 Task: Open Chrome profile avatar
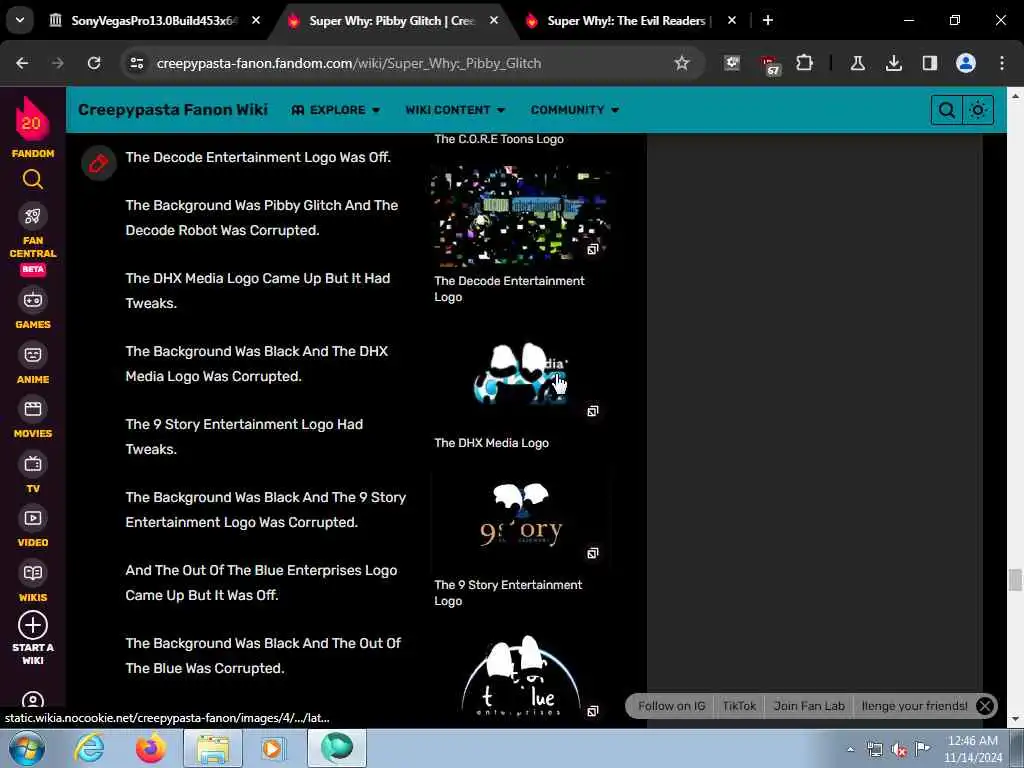click(x=966, y=63)
